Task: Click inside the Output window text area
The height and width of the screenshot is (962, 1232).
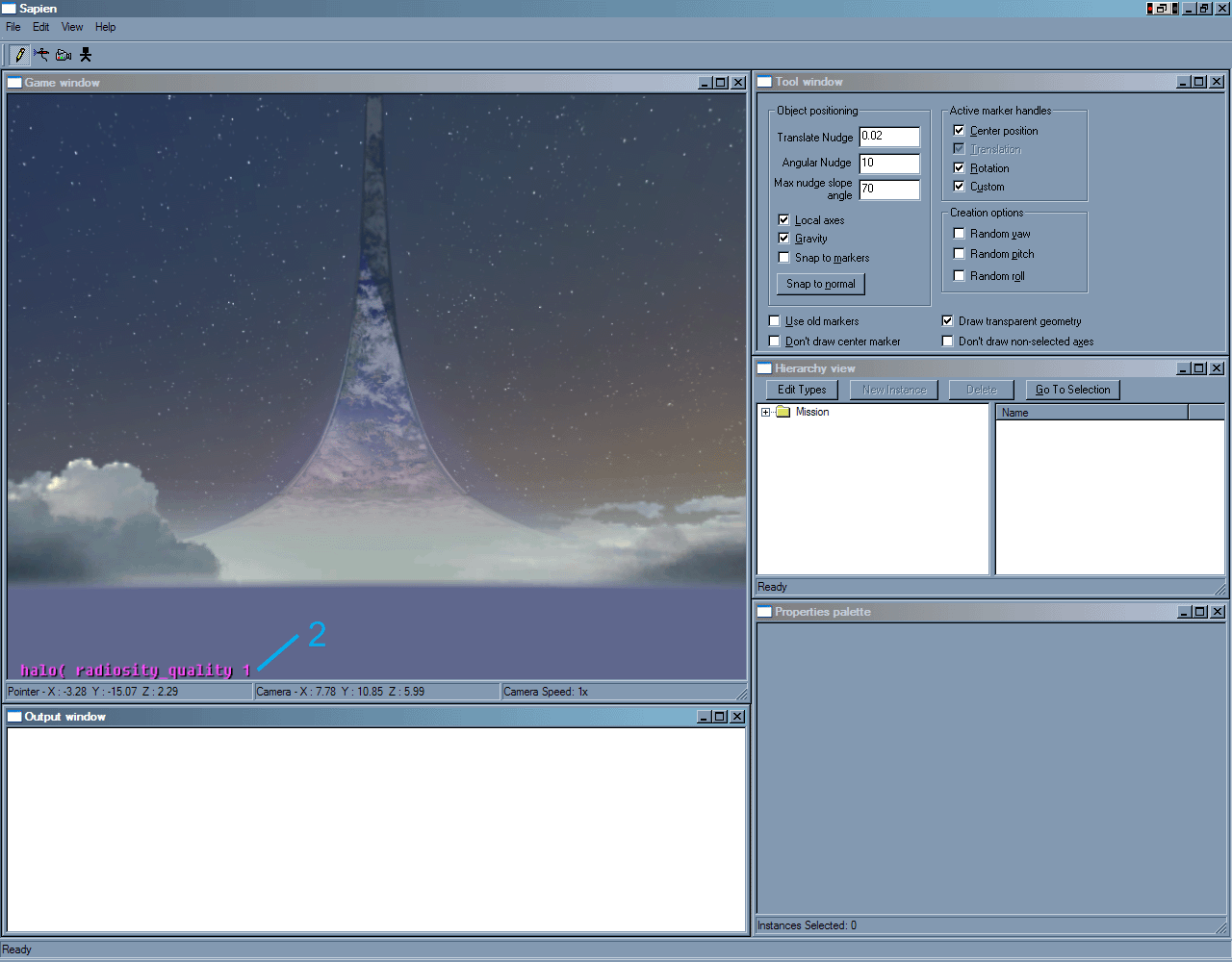Action: tap(376, 829)
